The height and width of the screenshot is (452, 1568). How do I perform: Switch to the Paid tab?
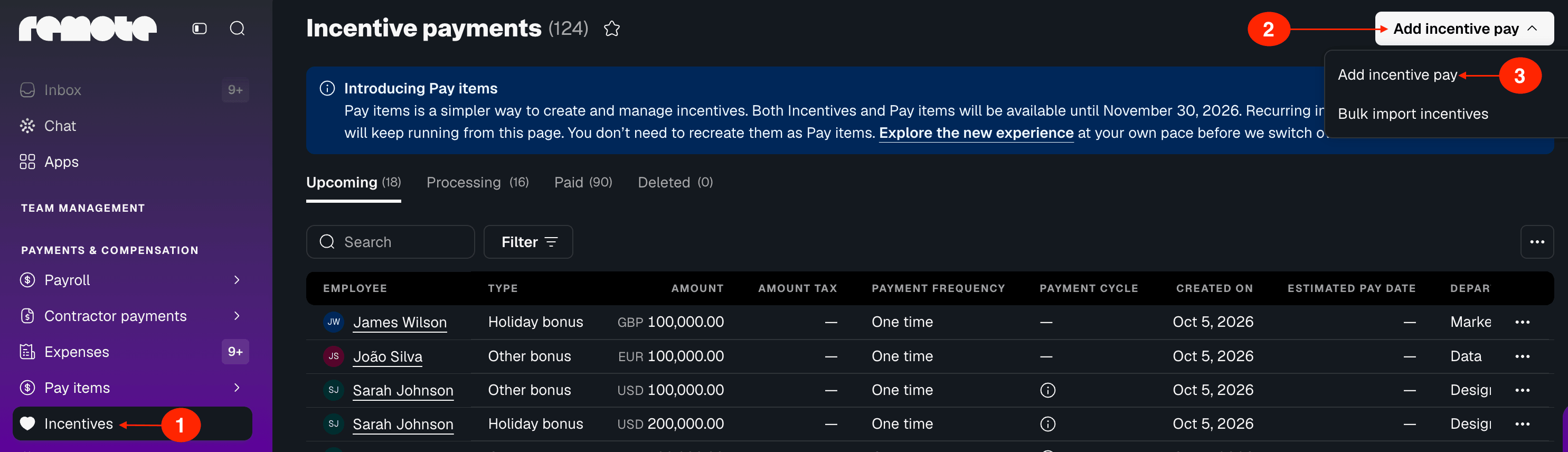tap(583, 182)
